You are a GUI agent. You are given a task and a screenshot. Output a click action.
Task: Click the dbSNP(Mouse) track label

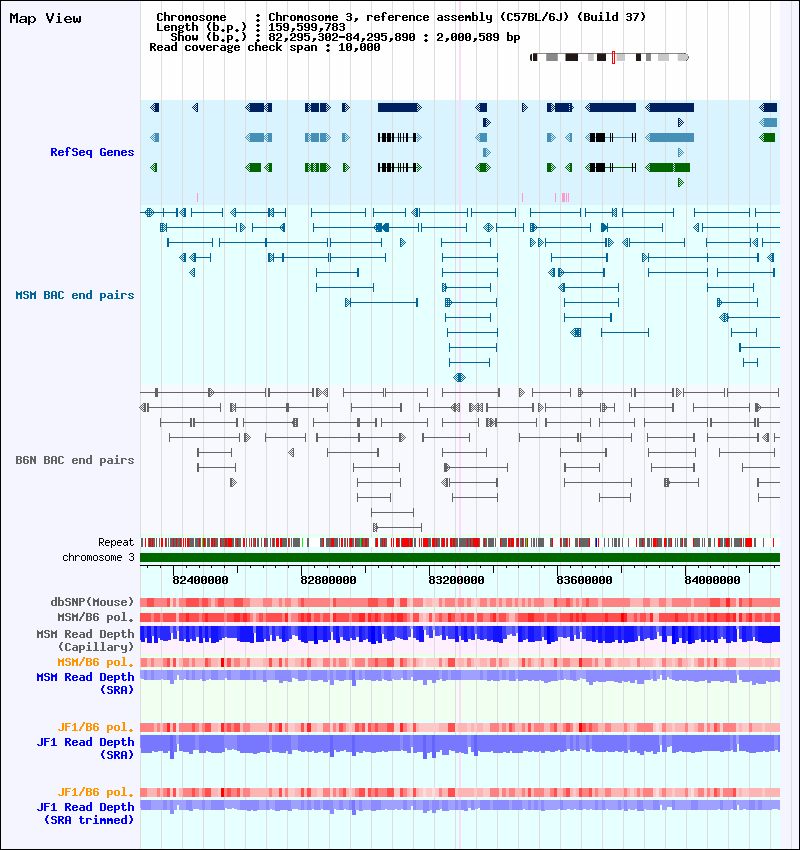pyautogui.click(x=92, y=602)
